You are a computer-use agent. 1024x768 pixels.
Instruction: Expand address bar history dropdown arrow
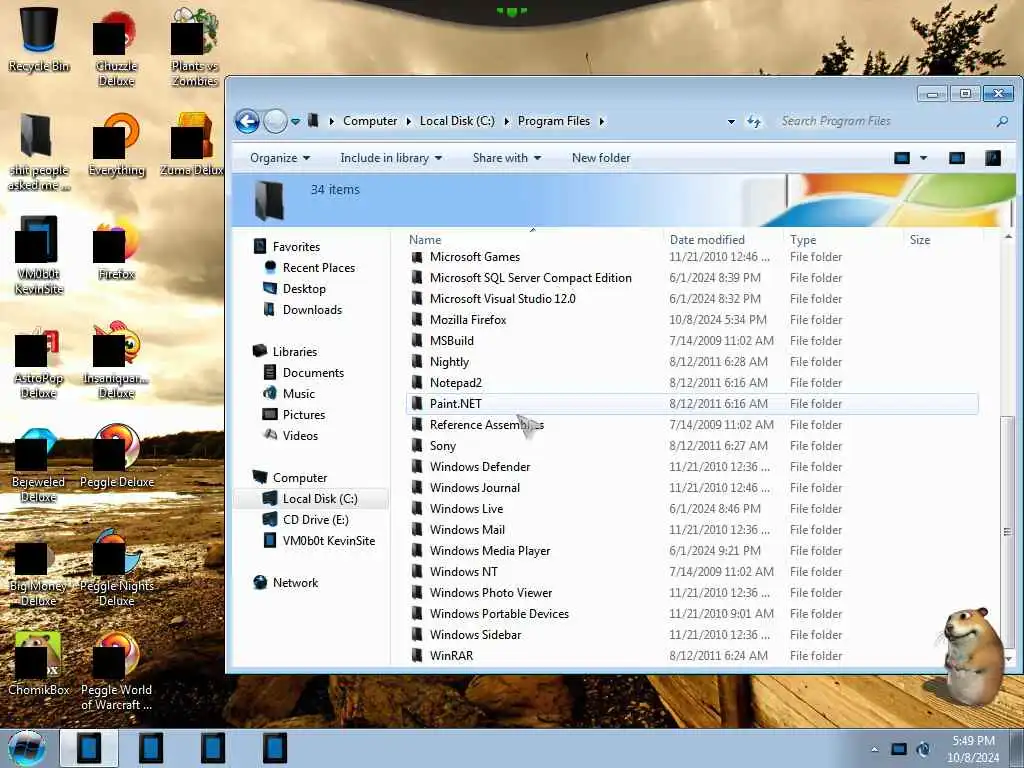(731, 121)
